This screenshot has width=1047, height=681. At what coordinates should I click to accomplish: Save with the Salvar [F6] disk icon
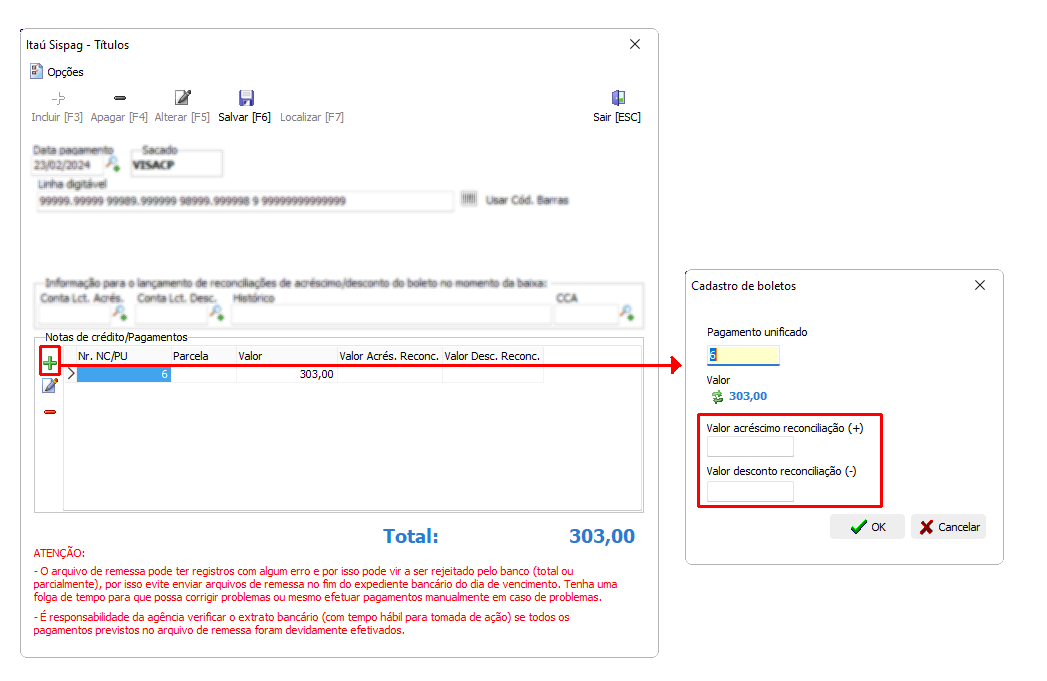[246, 98]
